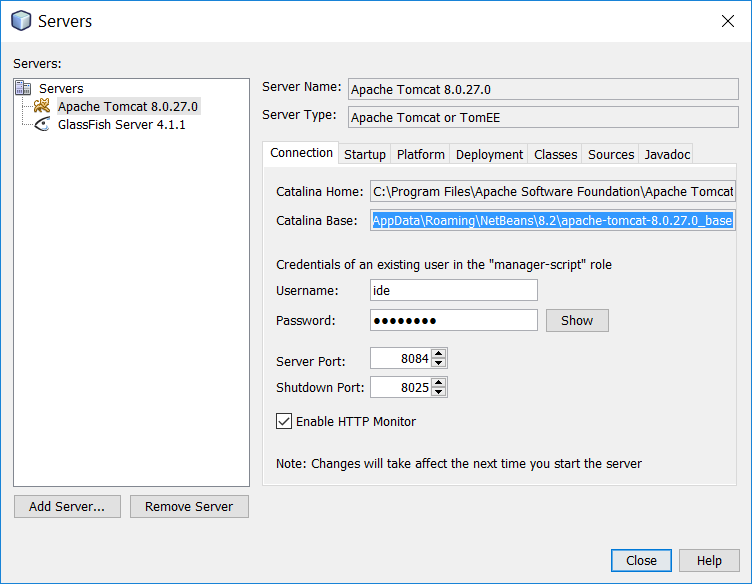Screen dimensions: 752x584
Task: Click the Username input field
Action: click(x=454, y=291)
